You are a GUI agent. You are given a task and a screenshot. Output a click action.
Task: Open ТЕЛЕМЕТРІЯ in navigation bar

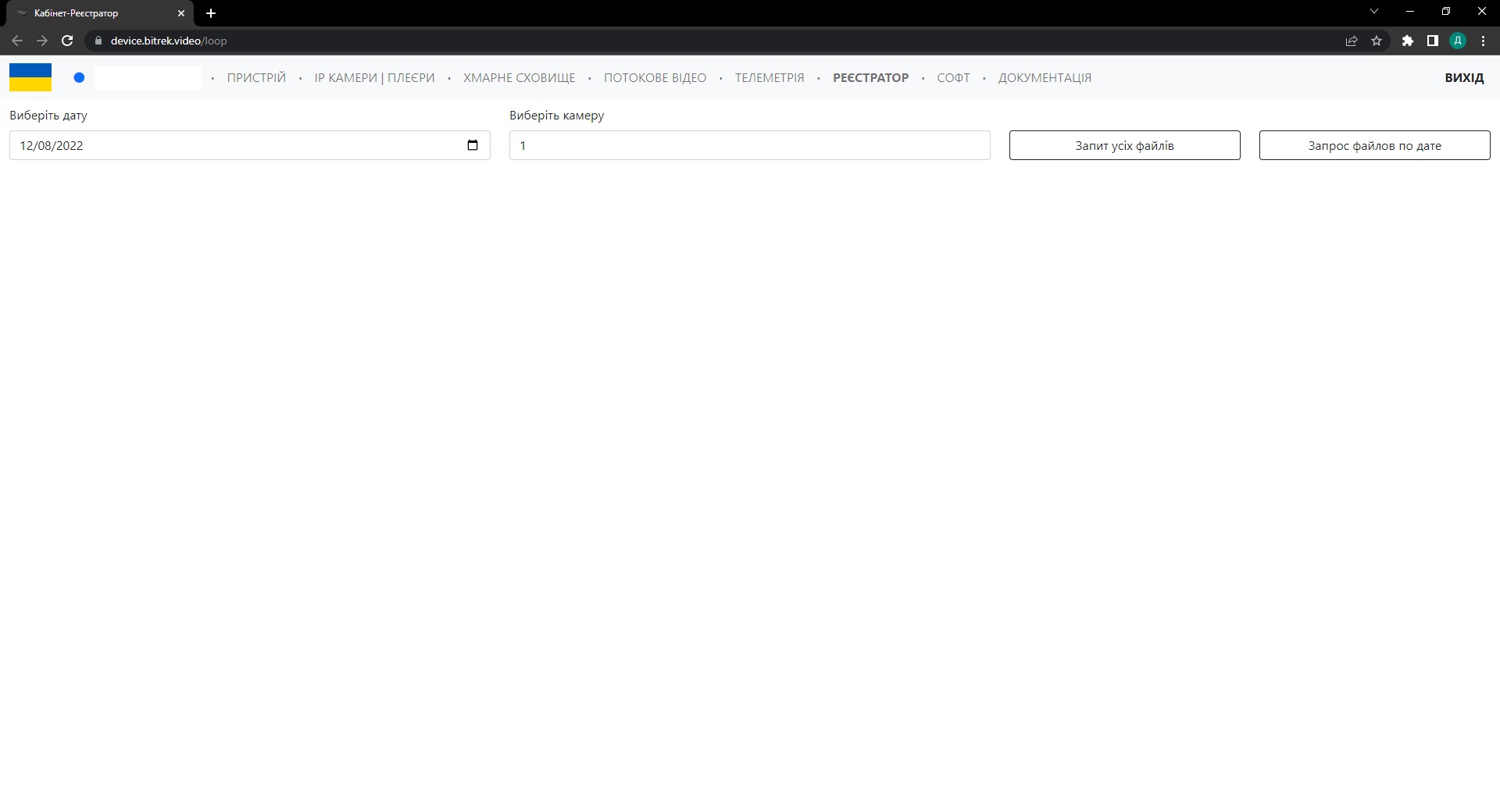(x=769, y=78)
